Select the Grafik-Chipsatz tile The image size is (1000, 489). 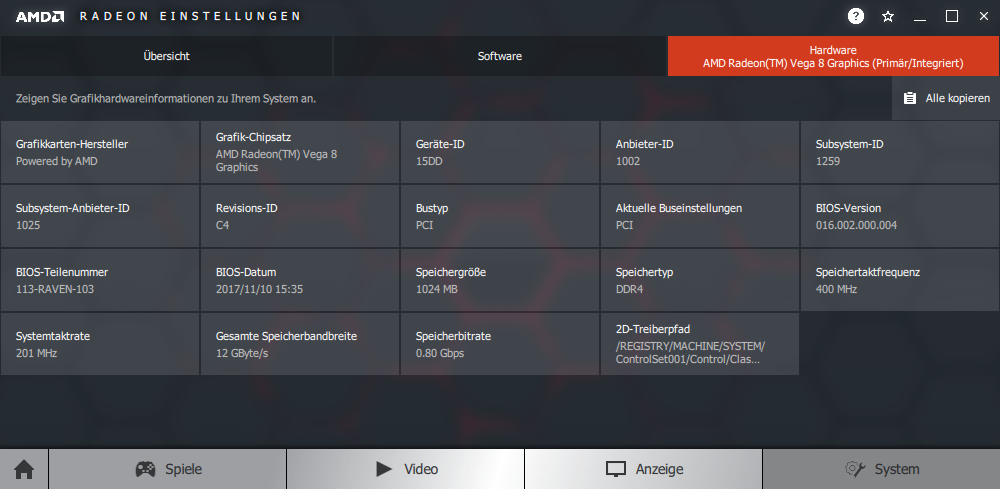click(x=300, y=152)
